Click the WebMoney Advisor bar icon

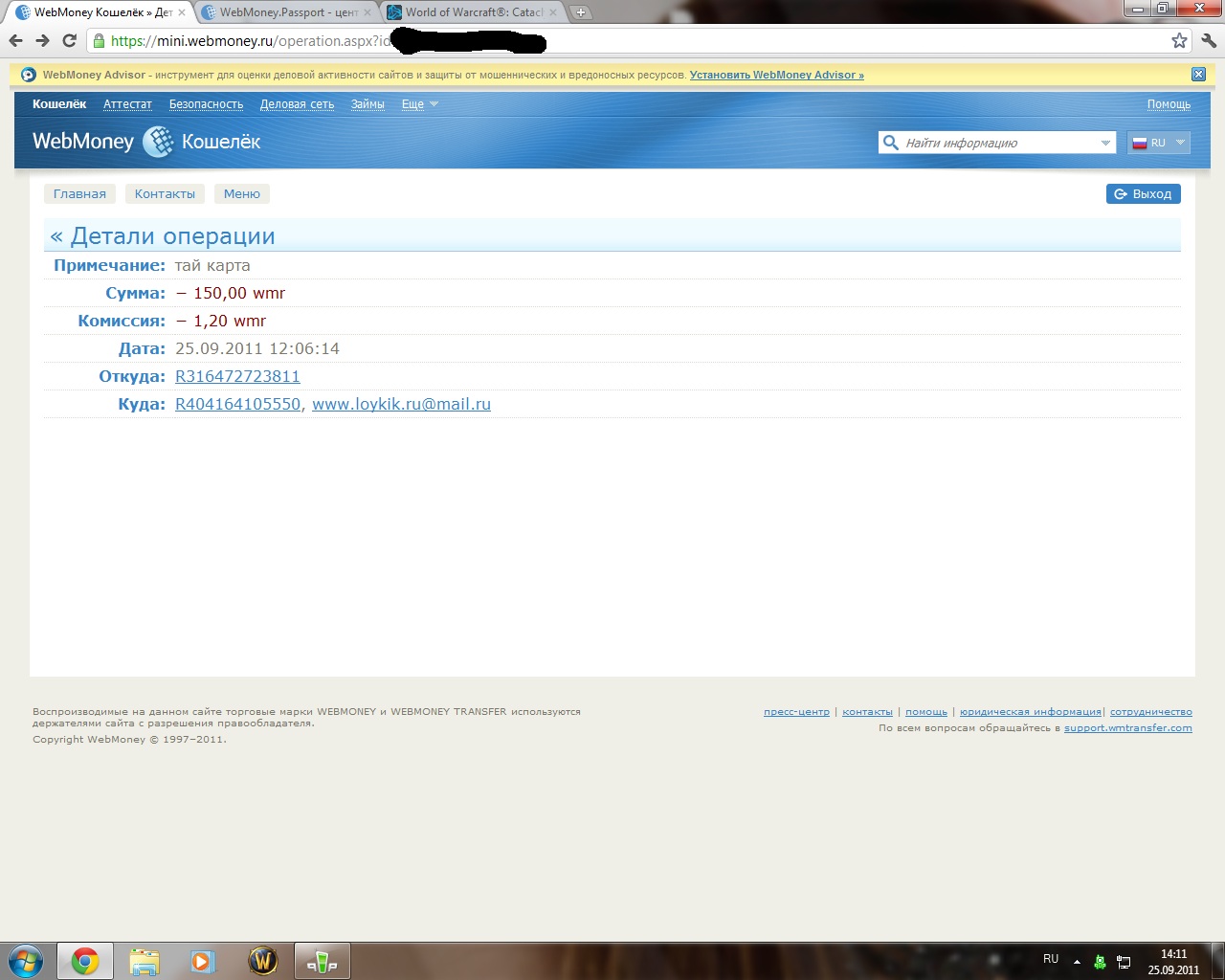click(28, 75)
